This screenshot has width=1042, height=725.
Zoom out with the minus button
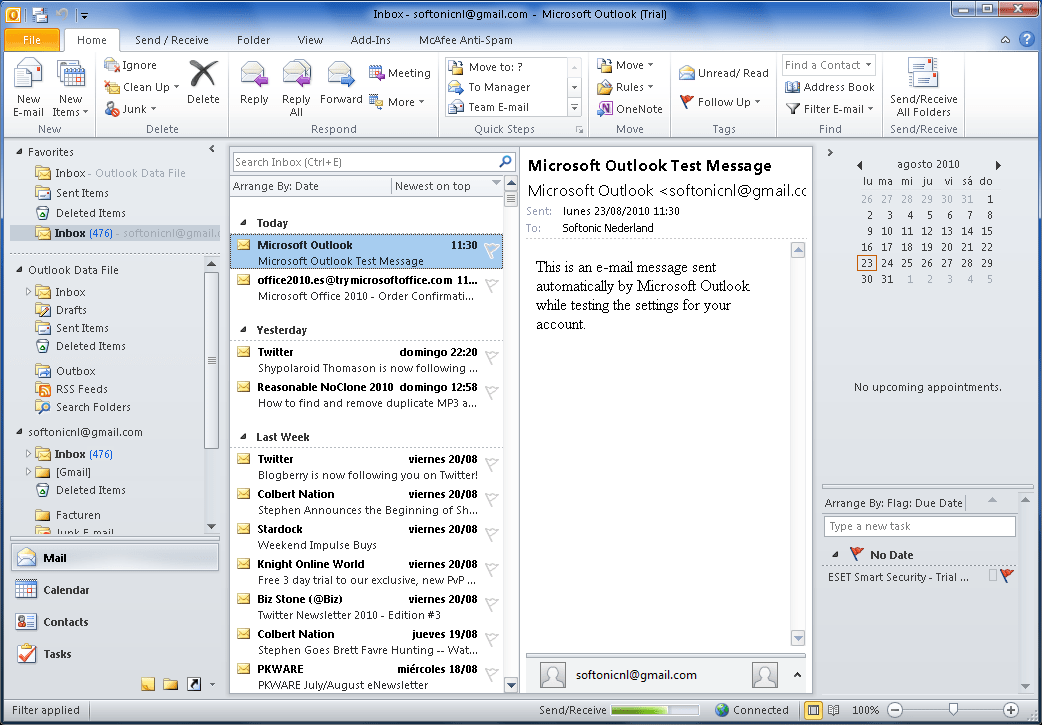(x=895, y=710)
